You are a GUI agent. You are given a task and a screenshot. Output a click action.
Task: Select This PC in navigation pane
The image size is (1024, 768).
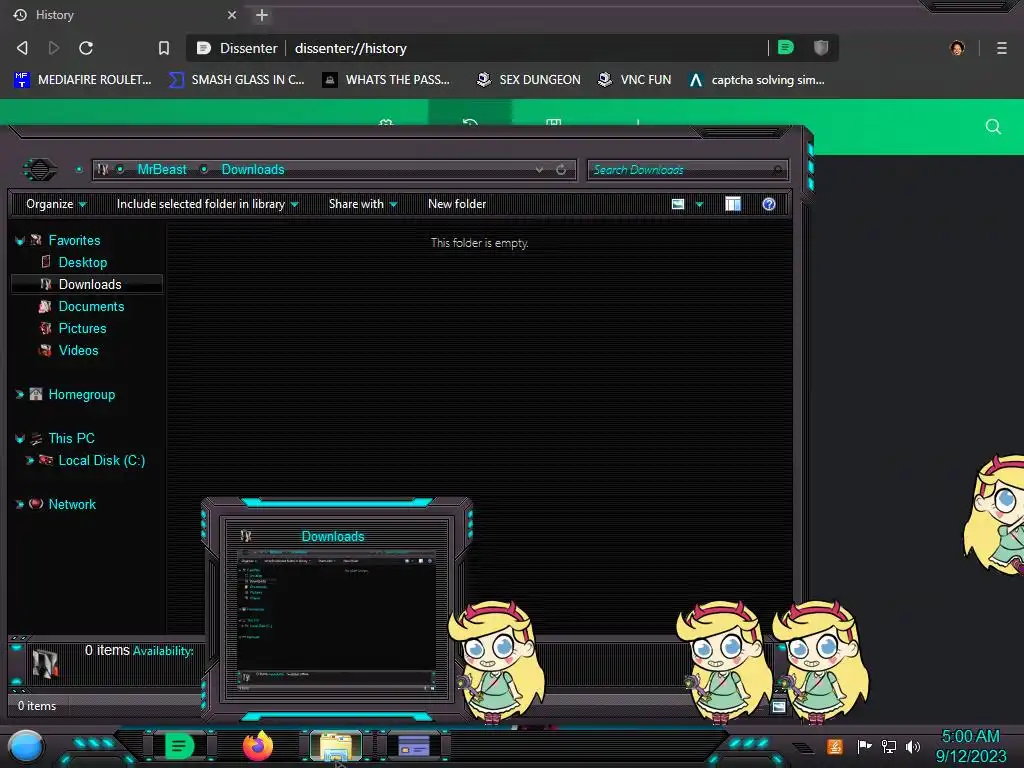71,438
